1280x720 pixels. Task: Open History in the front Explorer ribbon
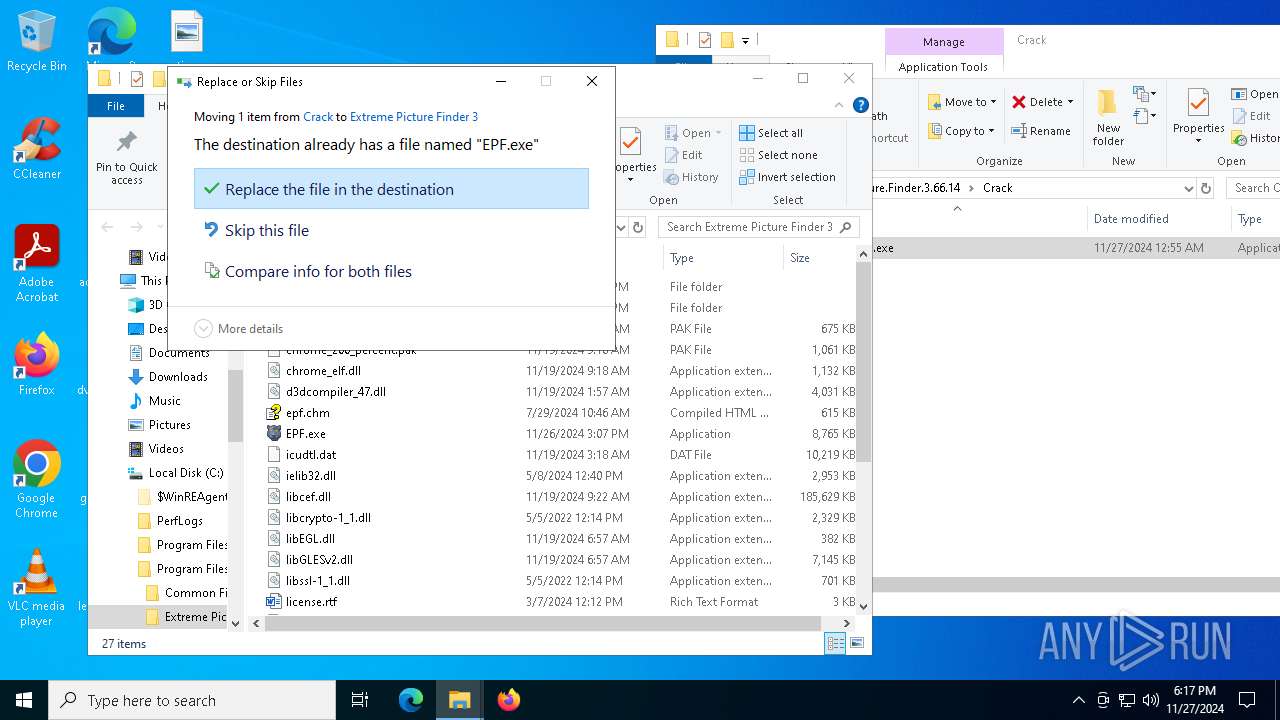coord(691,177)
